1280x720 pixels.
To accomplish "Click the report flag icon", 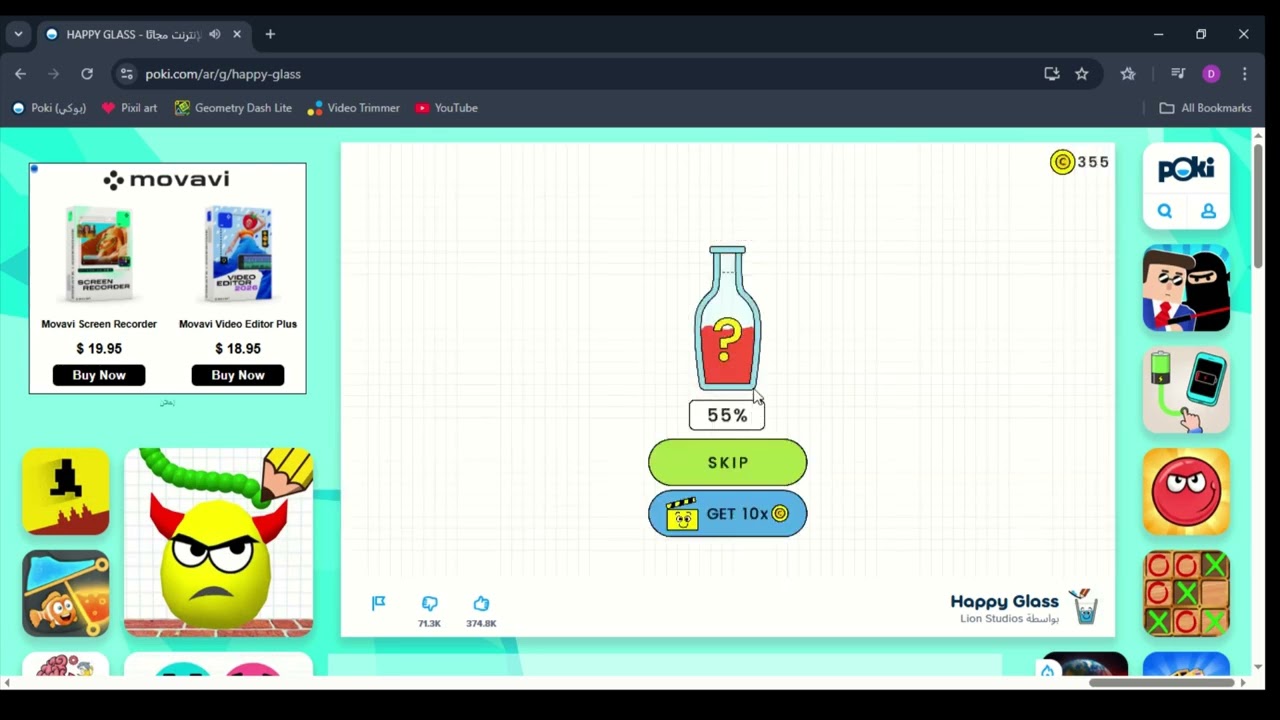I will coord(378,603).
